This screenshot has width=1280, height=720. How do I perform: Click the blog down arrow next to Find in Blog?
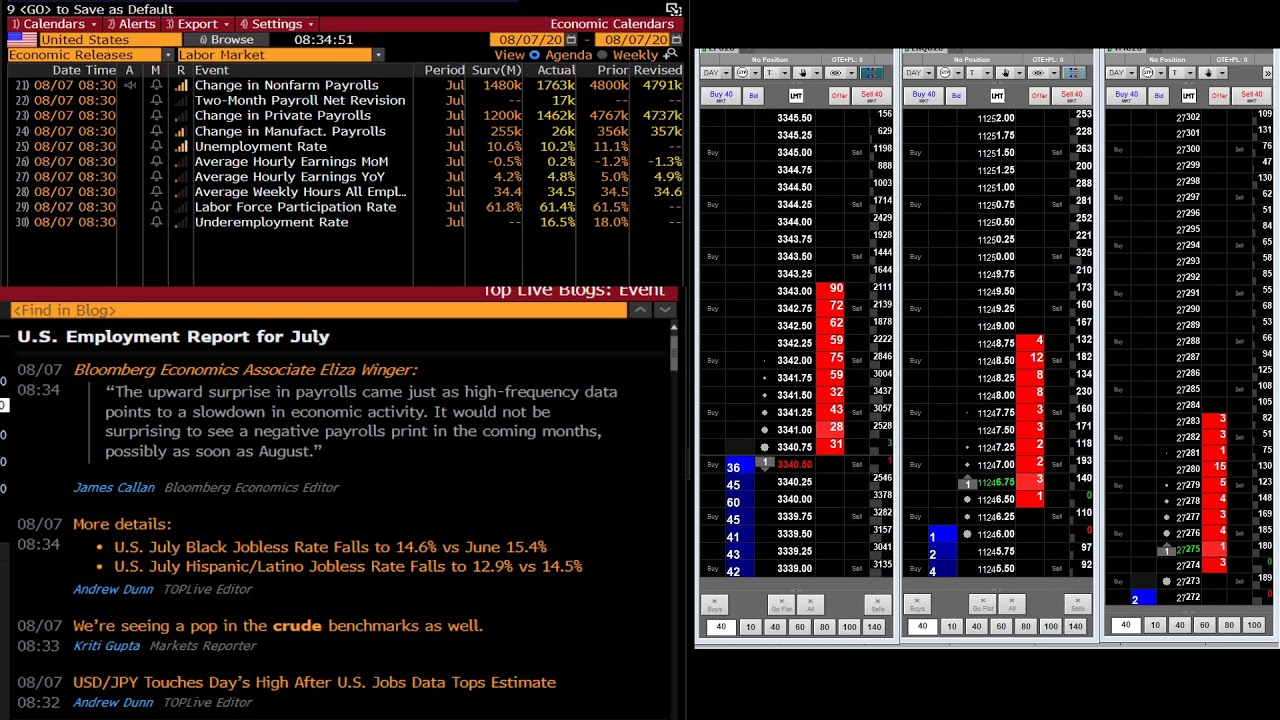coord(665,310)
